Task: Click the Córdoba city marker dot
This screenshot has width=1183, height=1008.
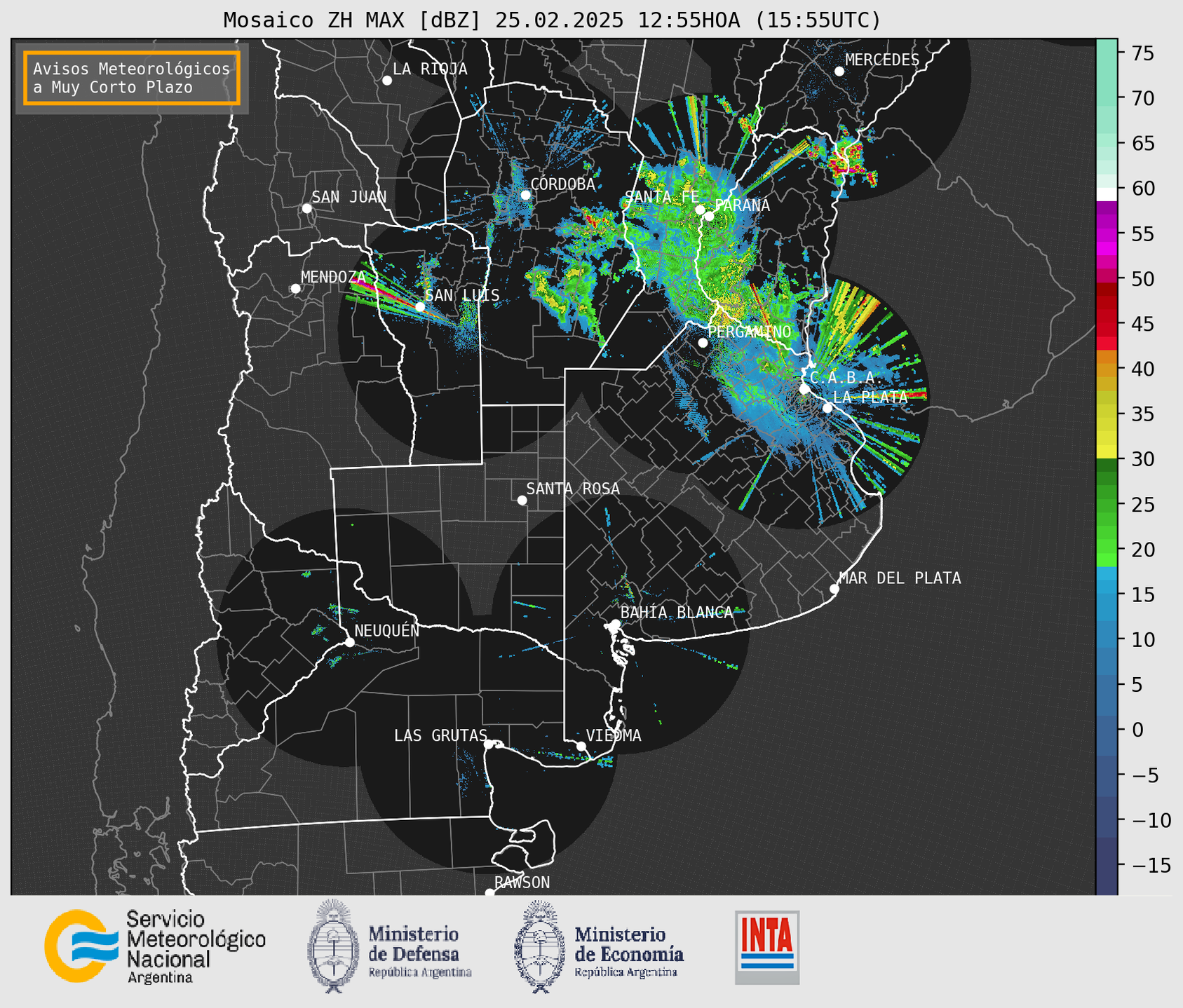Action: pos(525,195)
